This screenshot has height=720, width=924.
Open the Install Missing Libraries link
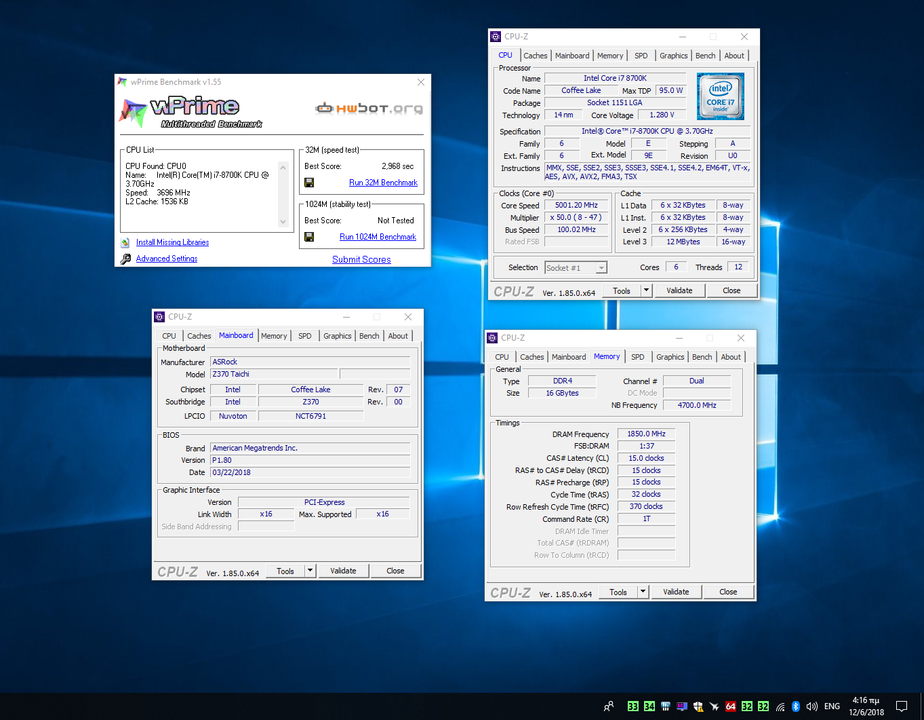point(172,243)
